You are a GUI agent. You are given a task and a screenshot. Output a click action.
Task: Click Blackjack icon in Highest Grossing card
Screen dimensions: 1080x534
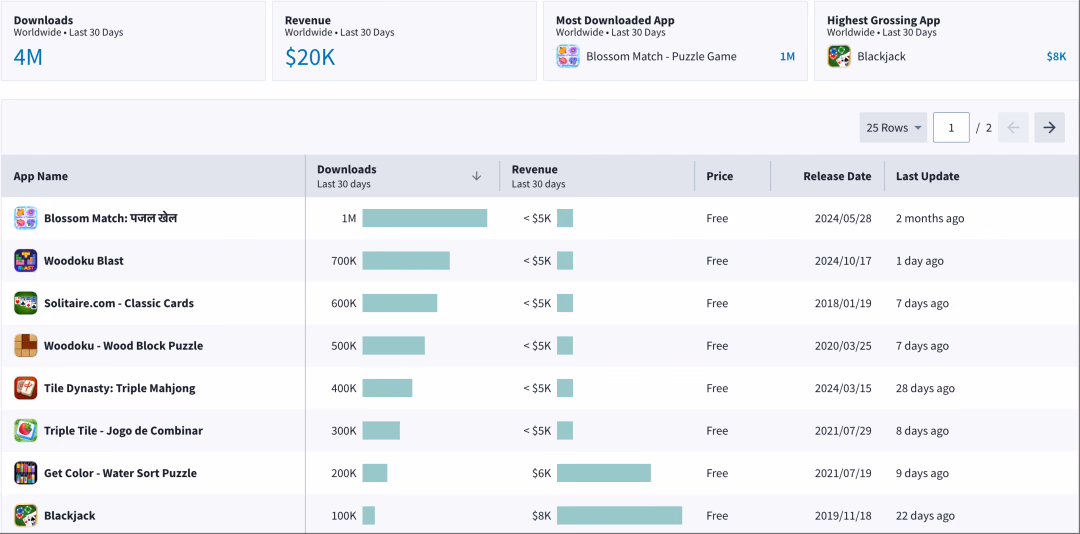839,57
